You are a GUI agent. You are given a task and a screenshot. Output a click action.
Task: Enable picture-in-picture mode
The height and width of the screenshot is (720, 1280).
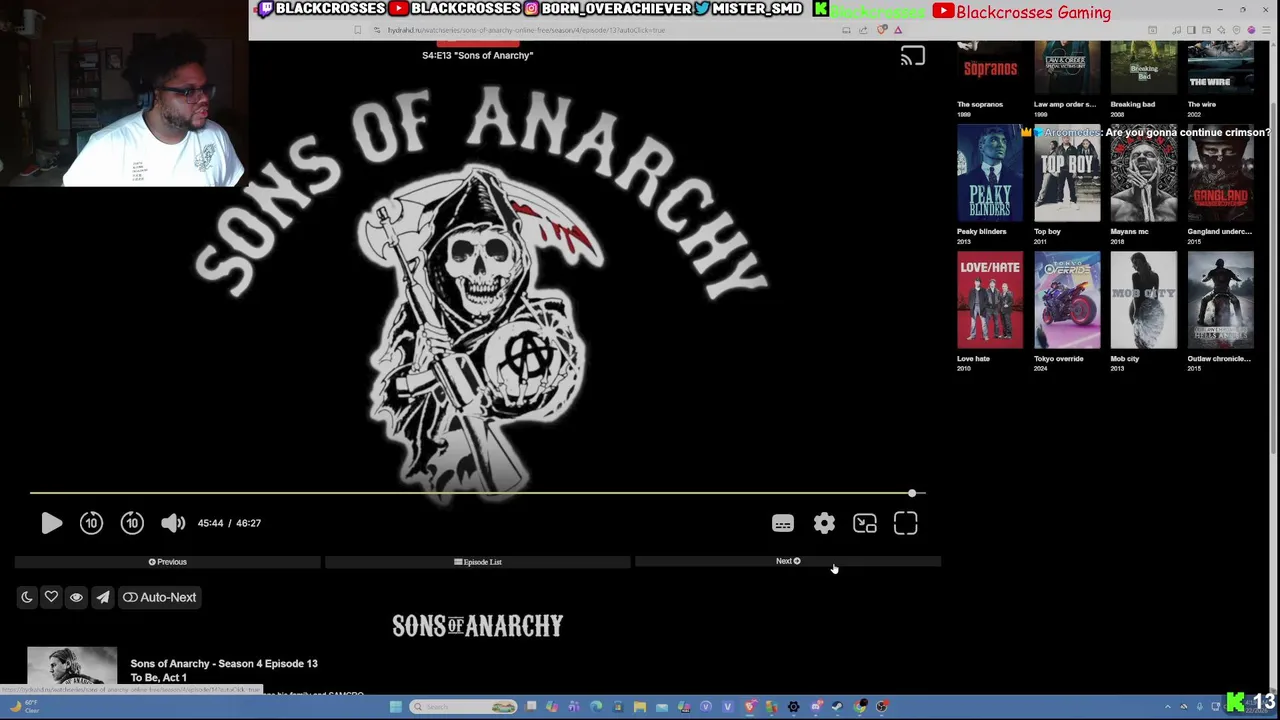click(865, 524)
